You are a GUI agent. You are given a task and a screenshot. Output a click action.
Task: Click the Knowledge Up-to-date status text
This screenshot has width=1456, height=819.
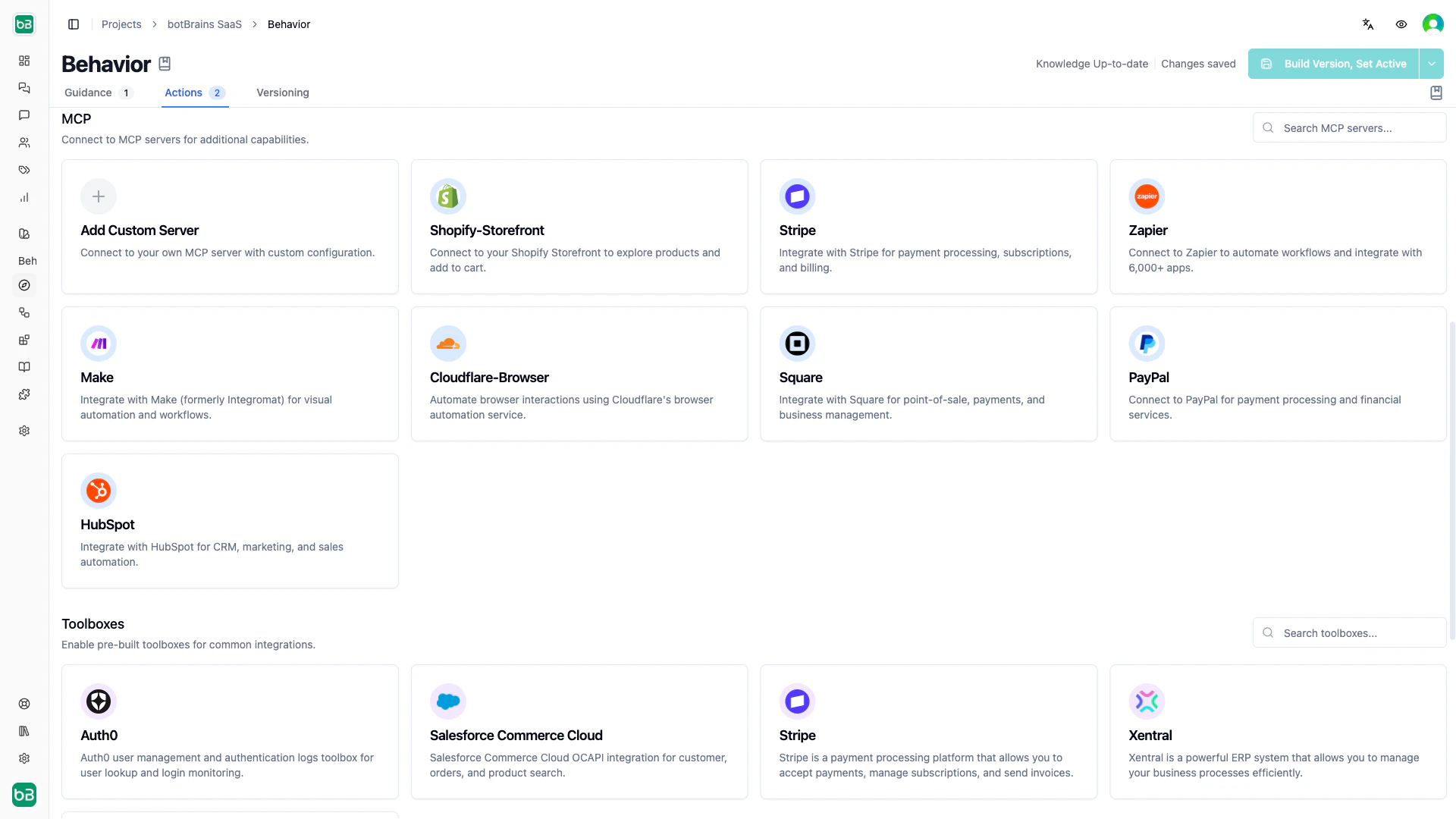coord(1092,64)
